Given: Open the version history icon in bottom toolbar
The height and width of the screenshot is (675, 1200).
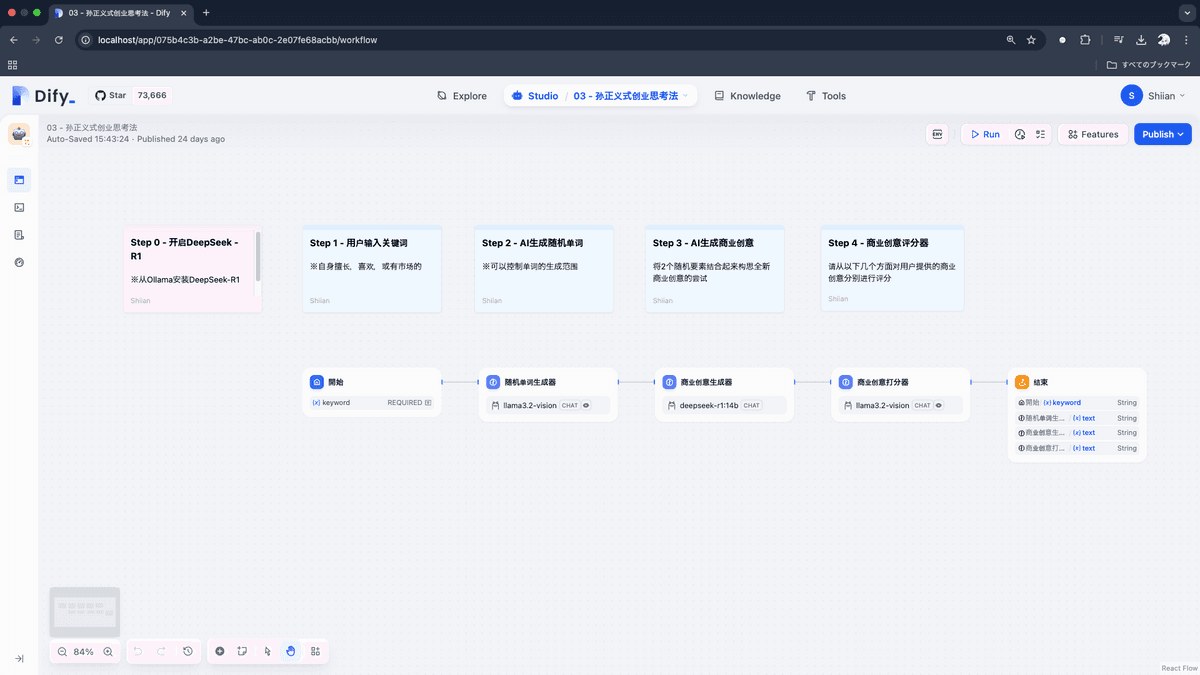Looking at the screenshot, I should pyautogui.click(x=188, y=651).
